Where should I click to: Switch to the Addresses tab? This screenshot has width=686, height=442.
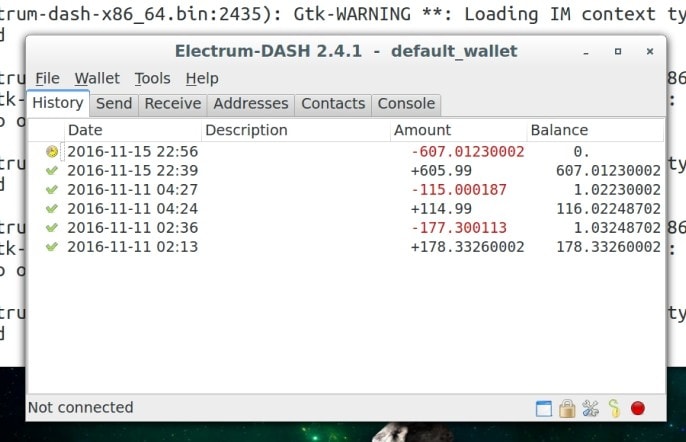click(x=251, y=104)
